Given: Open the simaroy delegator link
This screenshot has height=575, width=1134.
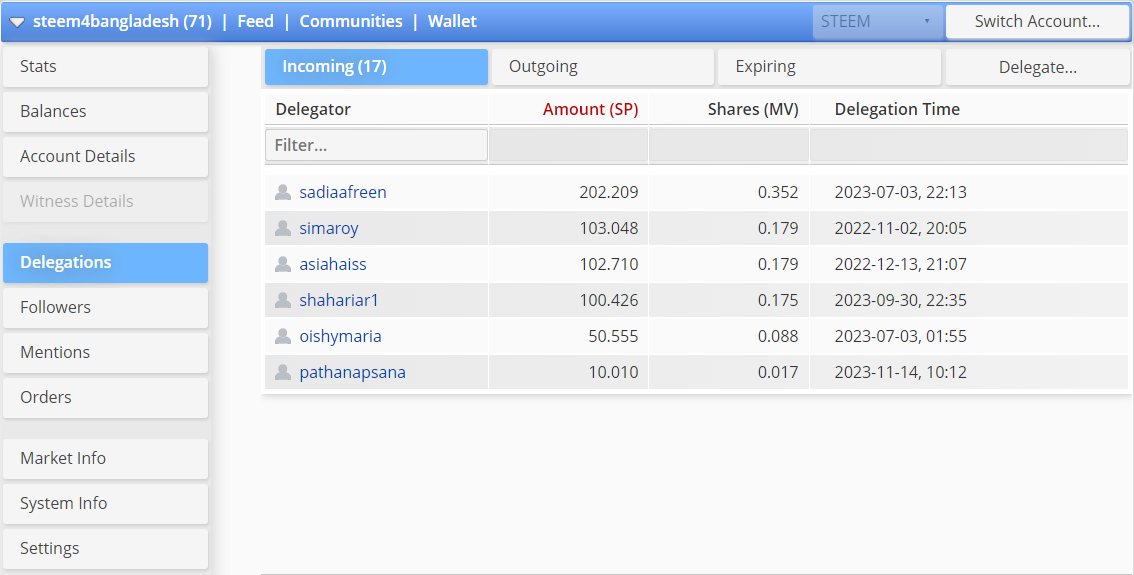Looking at the screenshot, I should (329, 229).
